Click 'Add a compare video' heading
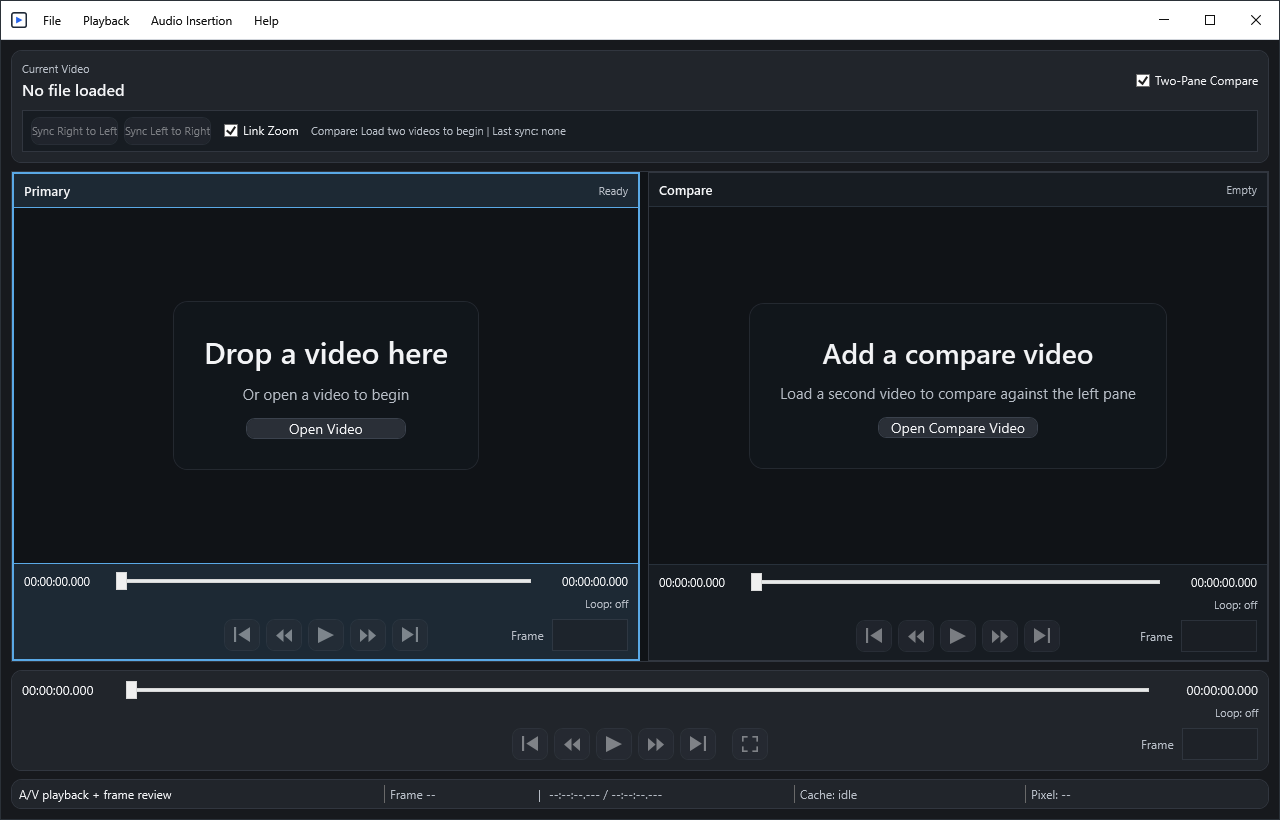 958,354
